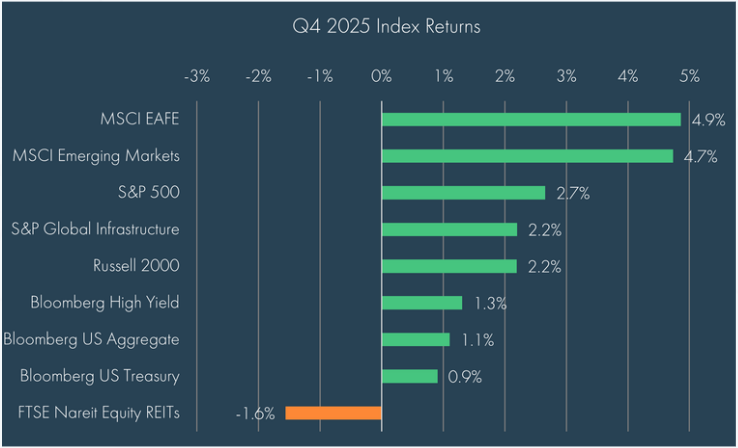Click the 0% axis tick label
The image size is (738, 448).
381,76
